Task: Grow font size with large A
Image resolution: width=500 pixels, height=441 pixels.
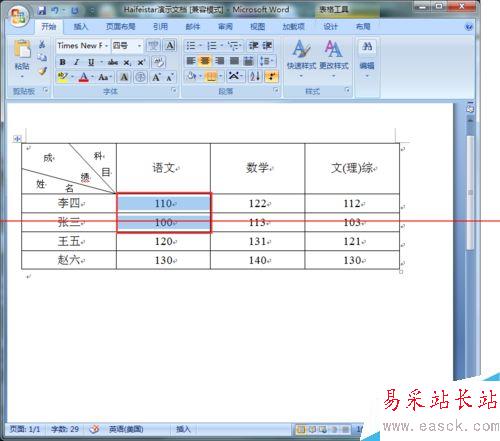Action: [156, 77]
